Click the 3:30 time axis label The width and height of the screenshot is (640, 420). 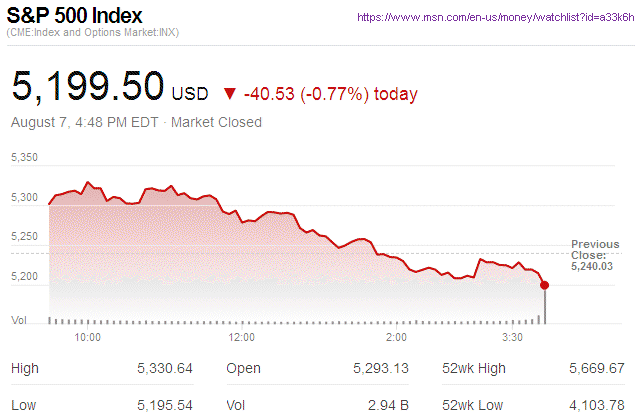pyautogui.click(x=512, y=338)
